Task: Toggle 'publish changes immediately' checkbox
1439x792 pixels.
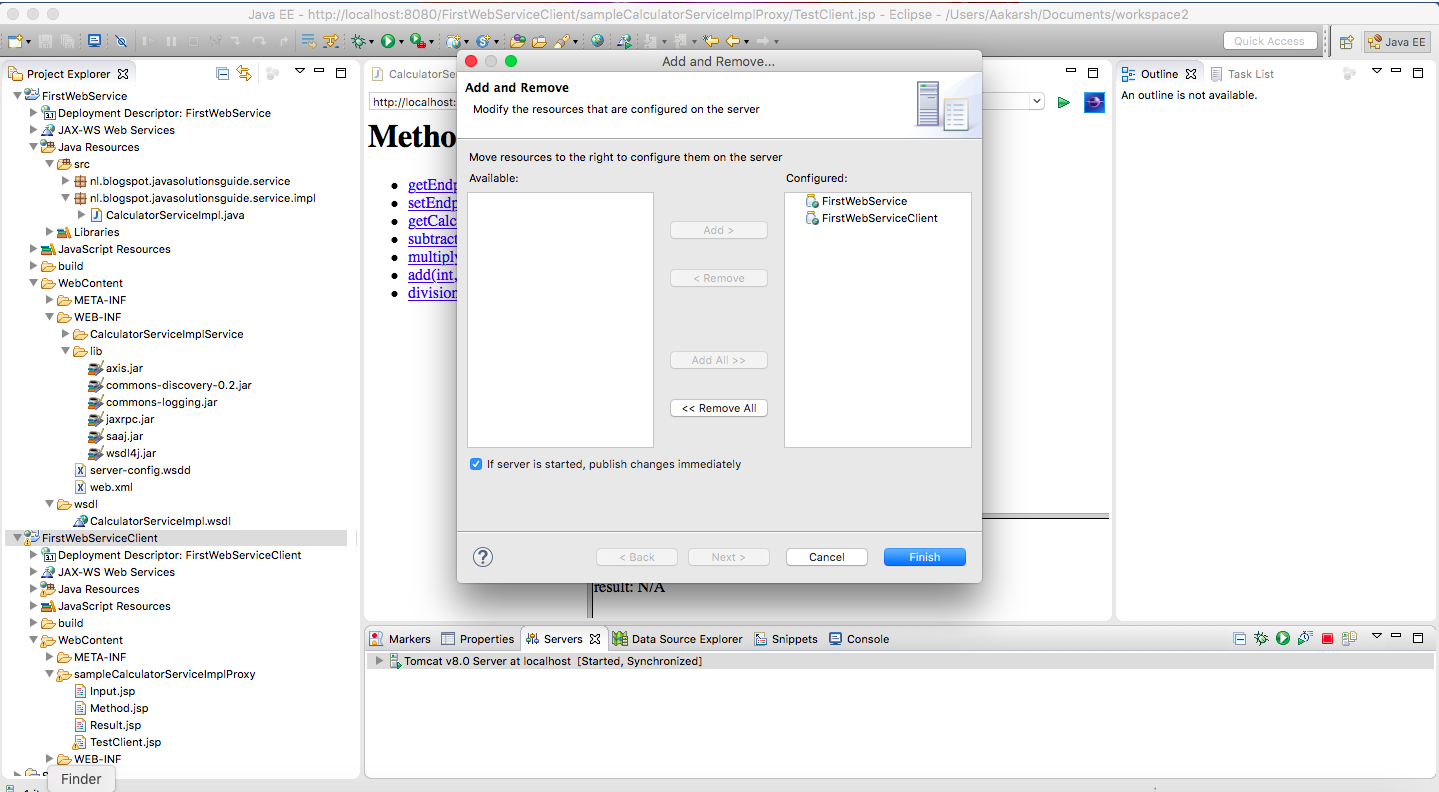Action: pos(476,464)
